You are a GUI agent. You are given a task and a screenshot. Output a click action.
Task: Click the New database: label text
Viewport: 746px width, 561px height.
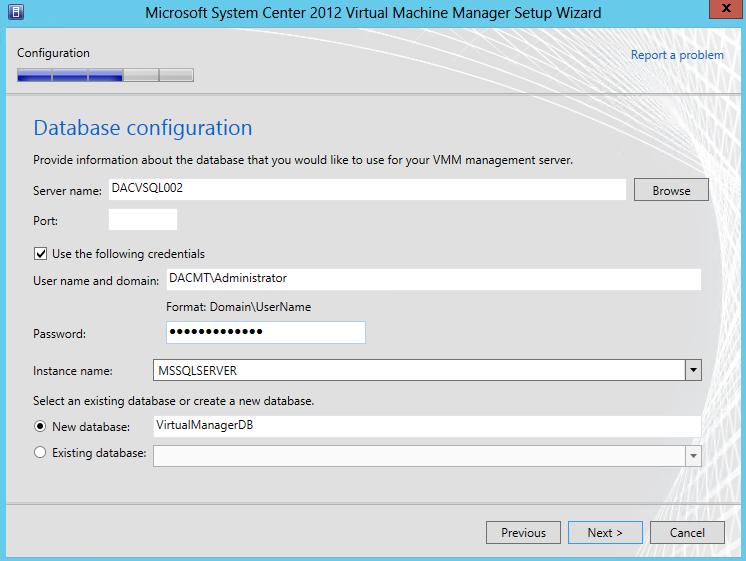tap(91, 427)
